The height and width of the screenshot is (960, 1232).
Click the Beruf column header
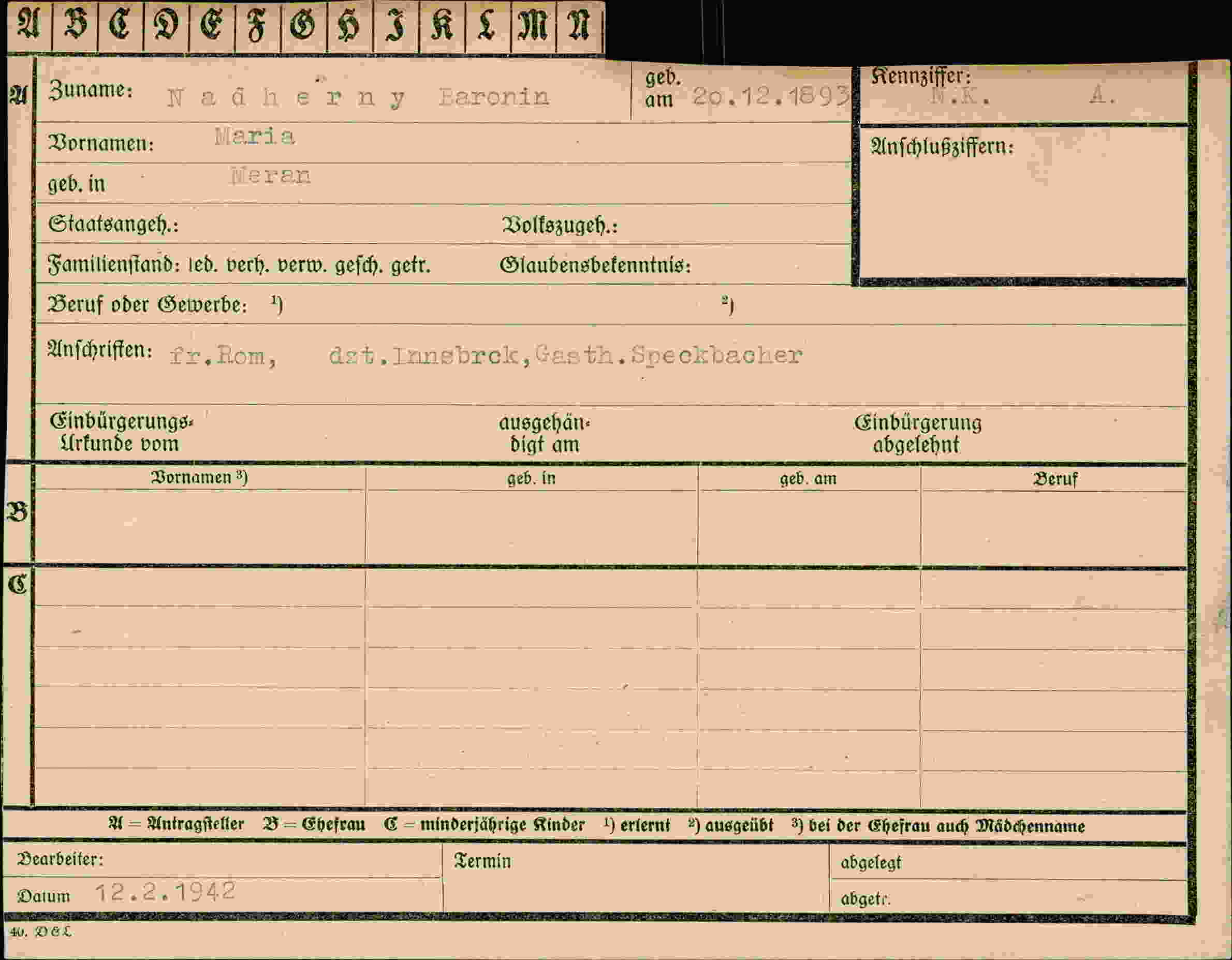[1055, 479]
